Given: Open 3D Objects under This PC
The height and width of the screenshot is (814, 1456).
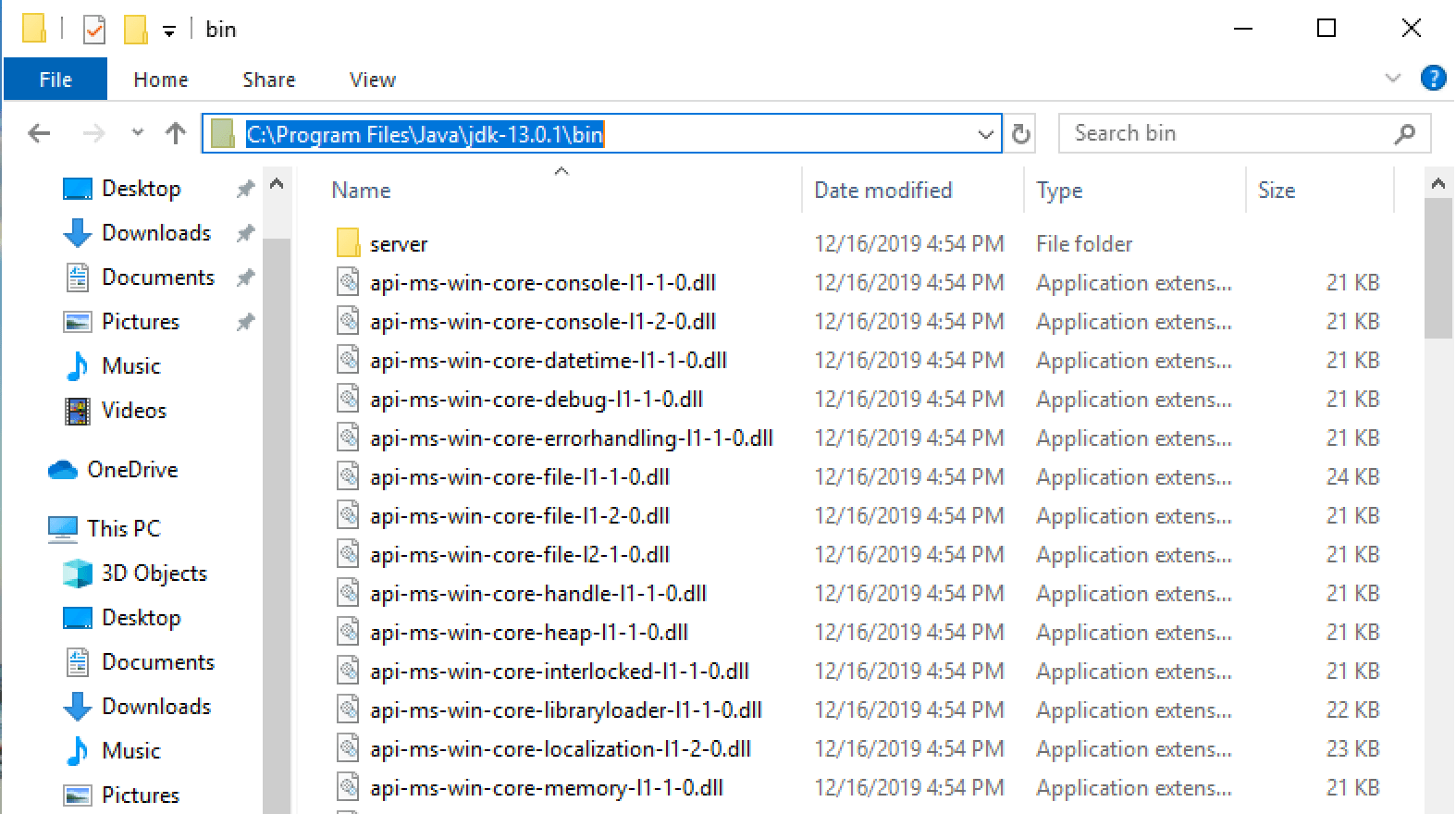Looking at the screenshot, I should 154,573.
